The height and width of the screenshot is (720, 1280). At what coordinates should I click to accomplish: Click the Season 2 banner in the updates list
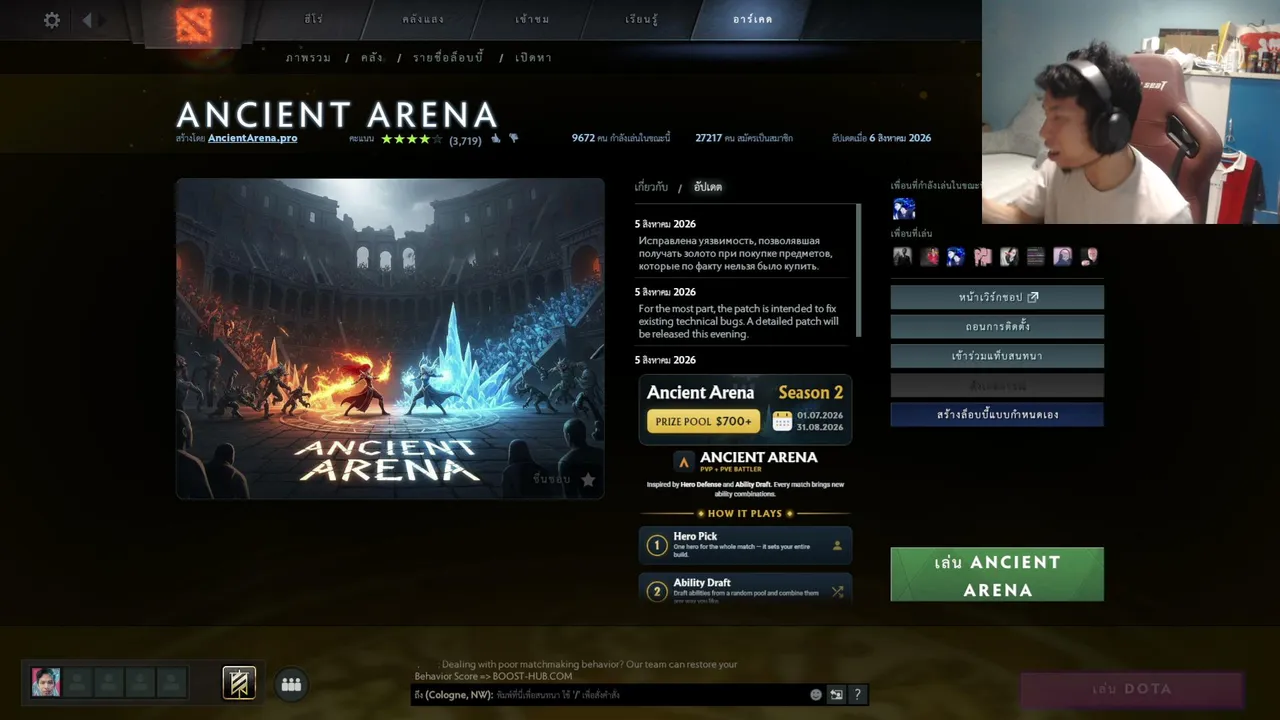pyautogui.click(x=745, y=410)
